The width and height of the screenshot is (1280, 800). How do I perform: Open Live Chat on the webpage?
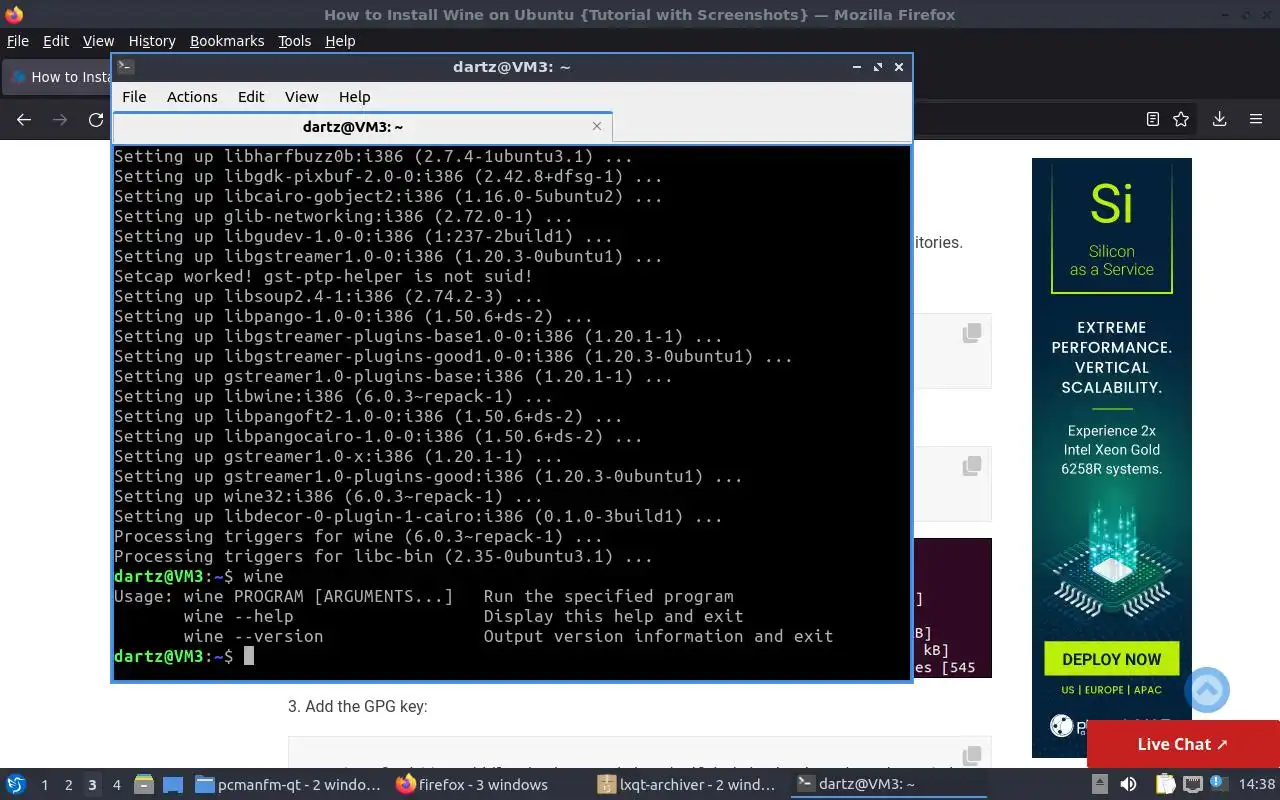[1183, 744]
